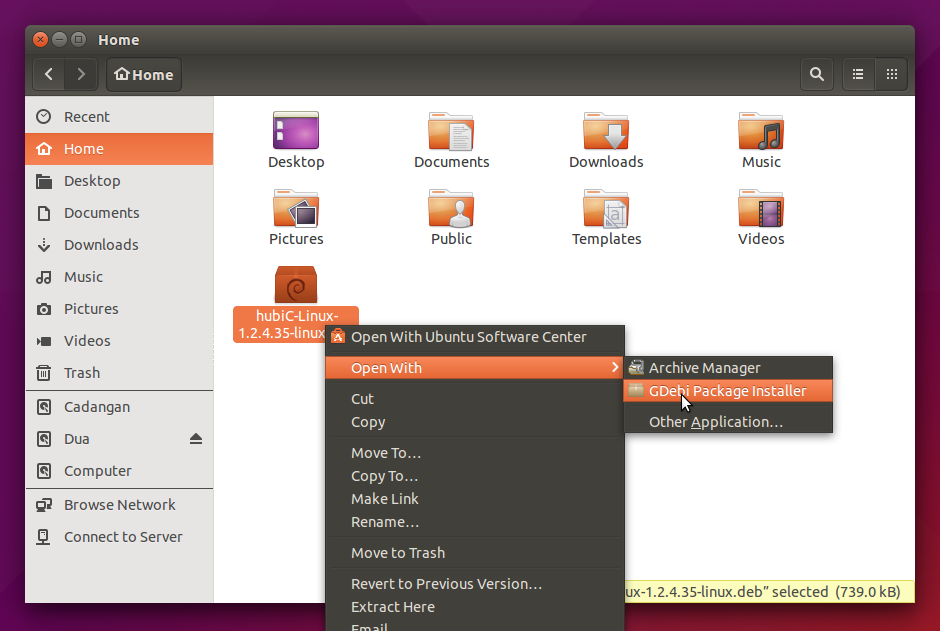The height and width of the screenshot is (631, 940).
Task: Select the Documents folder icon
Action: 451,131
